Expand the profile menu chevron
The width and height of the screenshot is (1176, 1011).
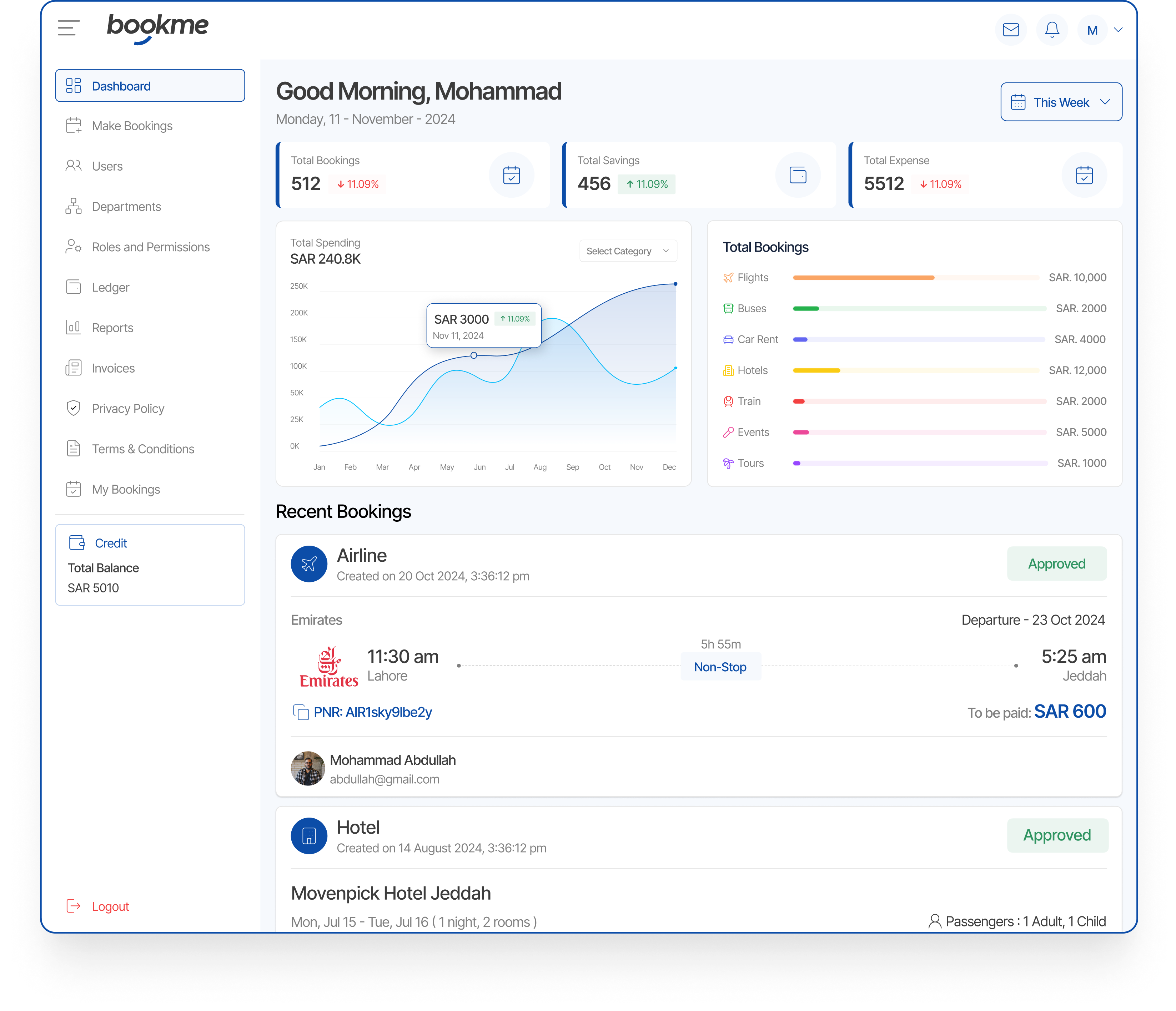point(1118,30)
